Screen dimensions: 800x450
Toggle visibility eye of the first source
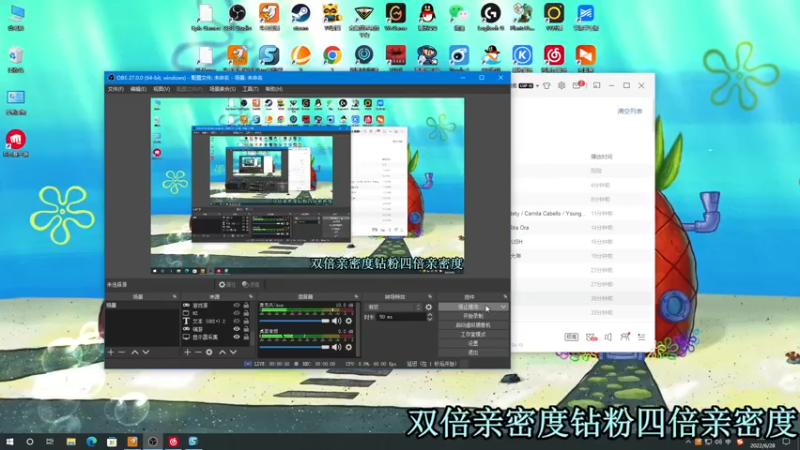click(x=236, y=306)
